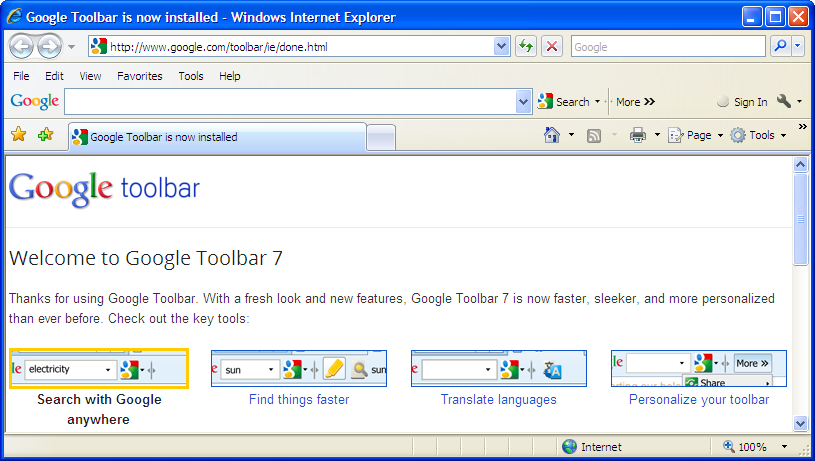The image size is (815, 461).
Task: Click the Home page icon
Action: pyautogui.click(x=551, y=135)
